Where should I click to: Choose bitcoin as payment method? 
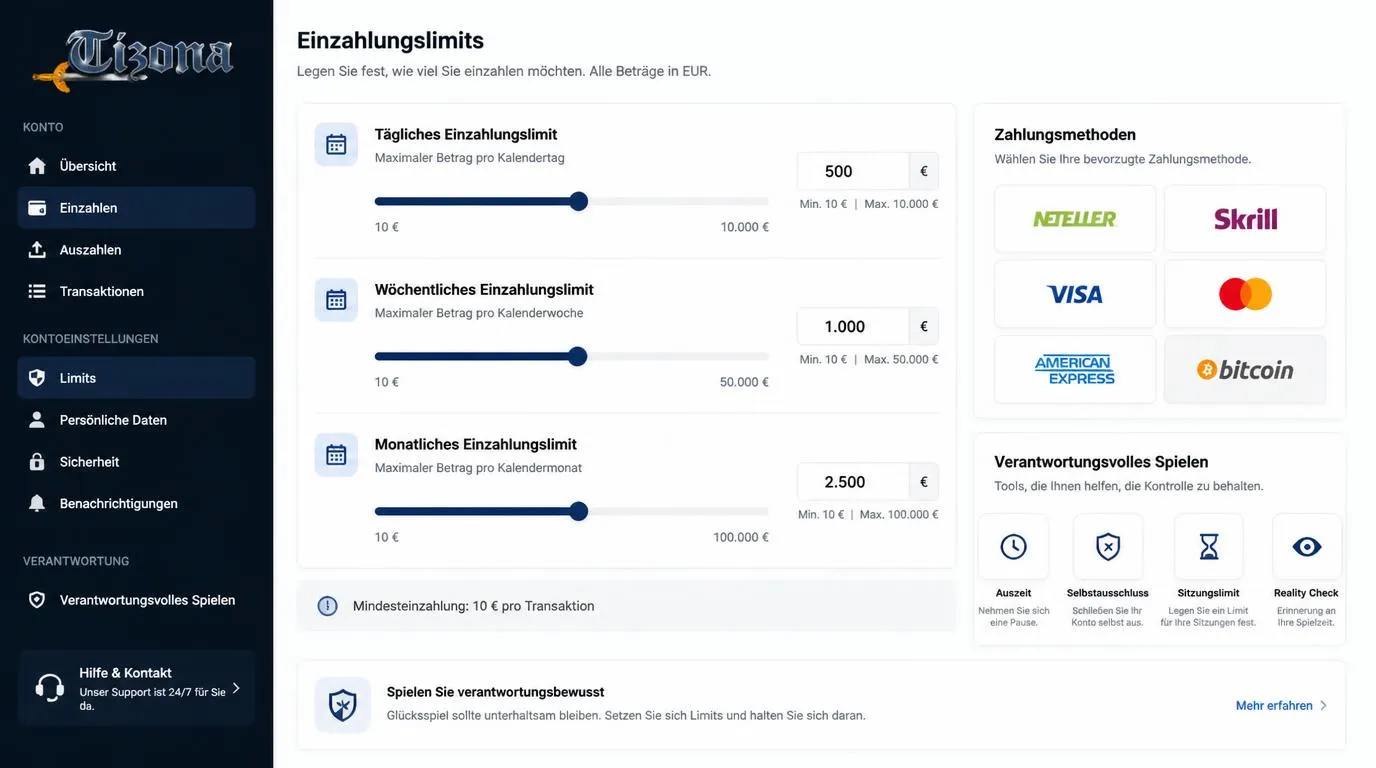coord(1245,369)
